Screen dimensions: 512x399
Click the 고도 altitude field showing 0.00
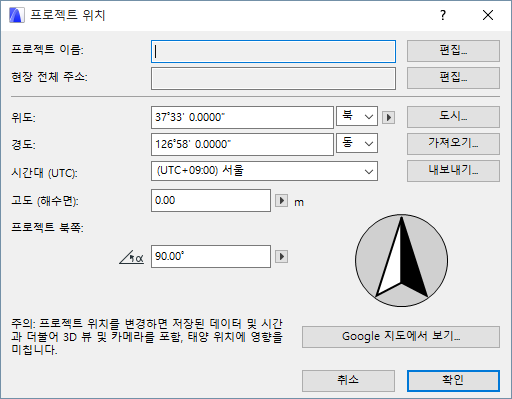coord(211,200)
